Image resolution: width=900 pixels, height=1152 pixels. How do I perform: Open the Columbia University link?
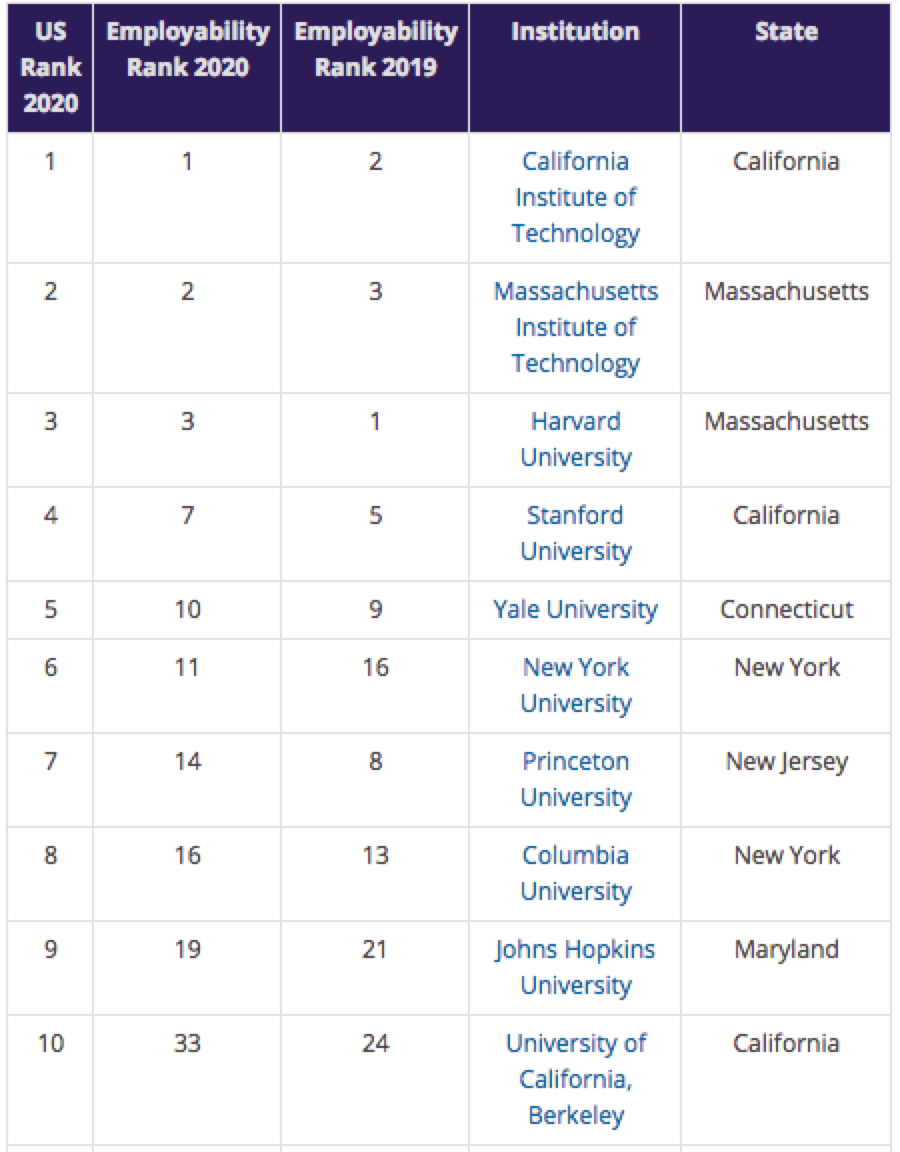click(x=575, y=873)
